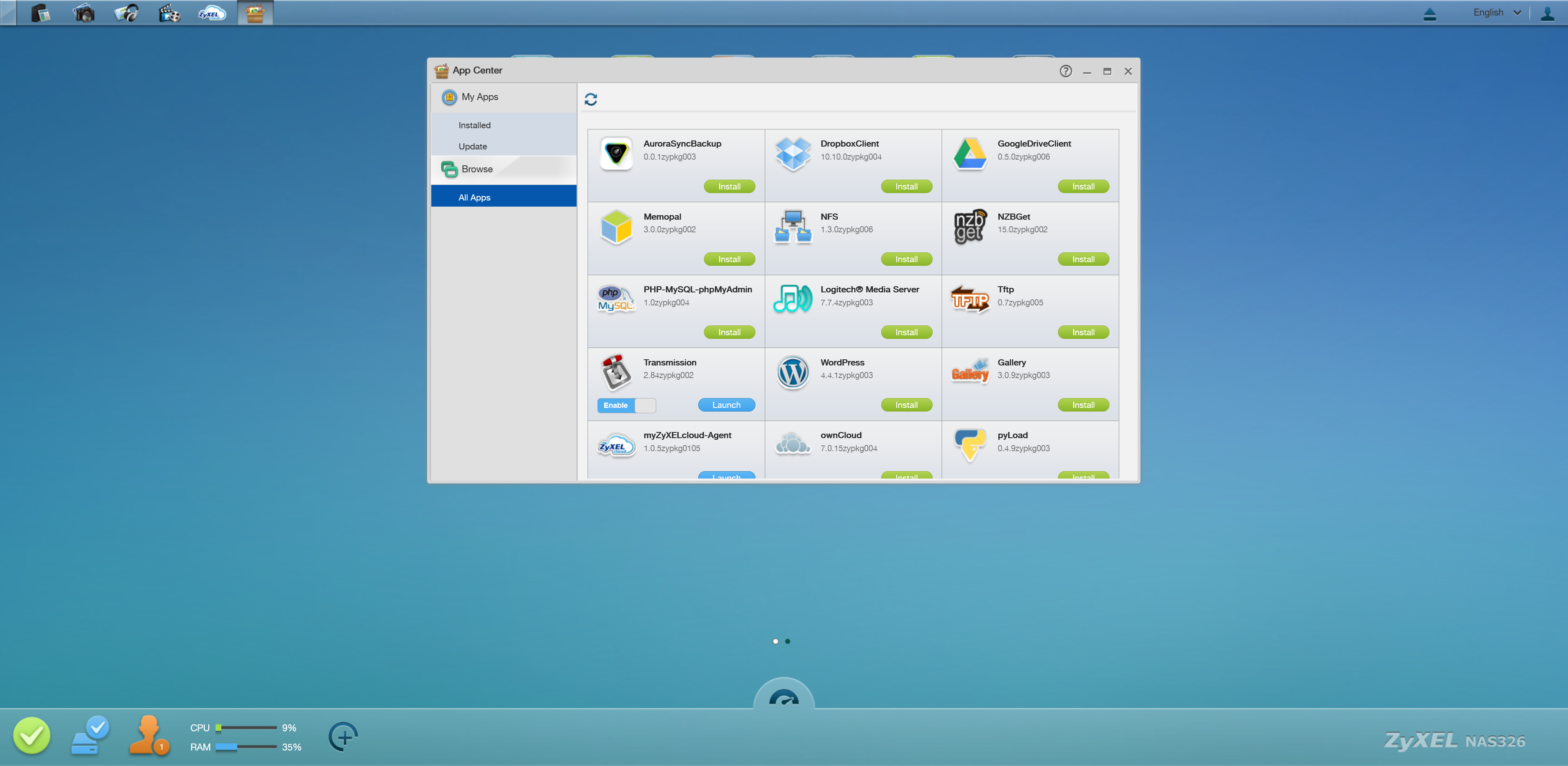Screen dimensions: 1568x766
Task: Open the File Browser icon in top bar
Action: coord(41,13)
